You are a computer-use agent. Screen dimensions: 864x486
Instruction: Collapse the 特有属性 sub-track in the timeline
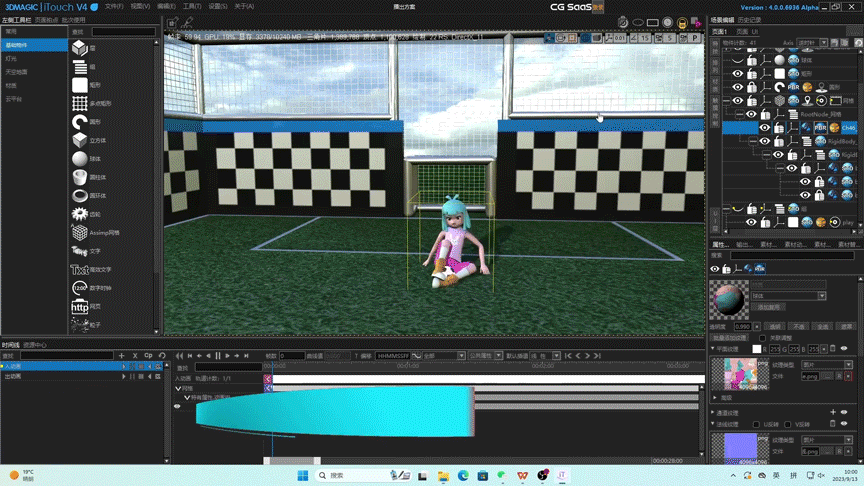(x=187, y=397)
